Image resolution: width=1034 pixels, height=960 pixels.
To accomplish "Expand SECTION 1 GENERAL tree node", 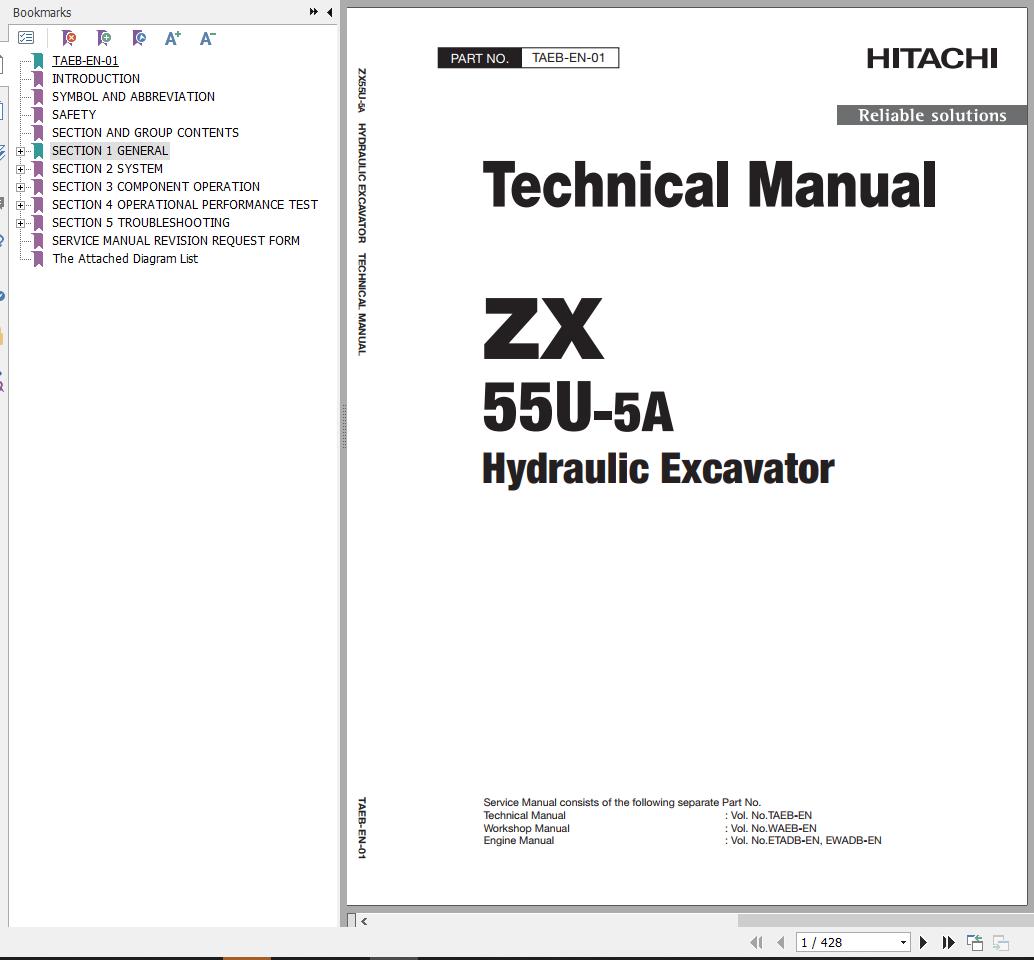I will point(20,151).
